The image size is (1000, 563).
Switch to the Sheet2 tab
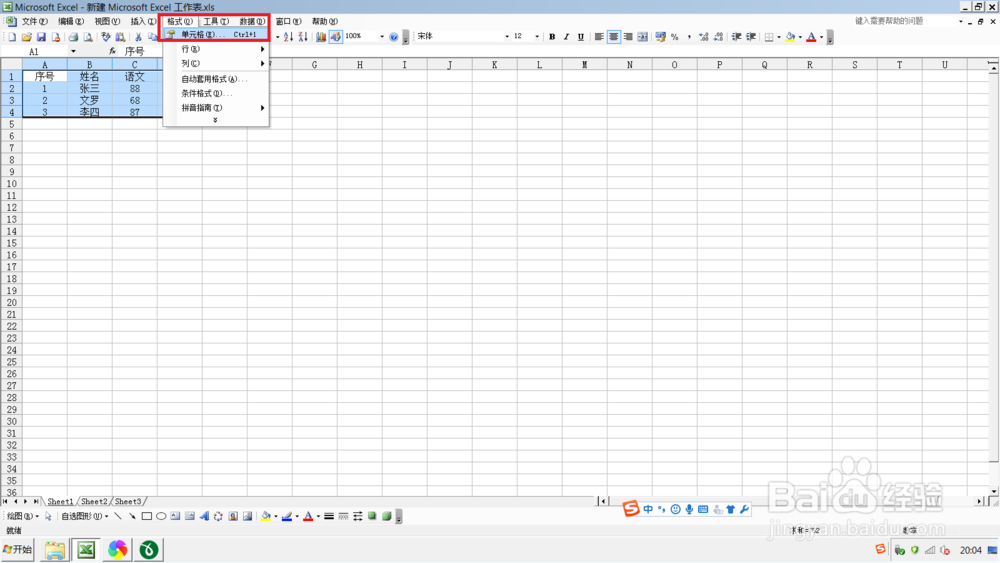tap(94, 502)
